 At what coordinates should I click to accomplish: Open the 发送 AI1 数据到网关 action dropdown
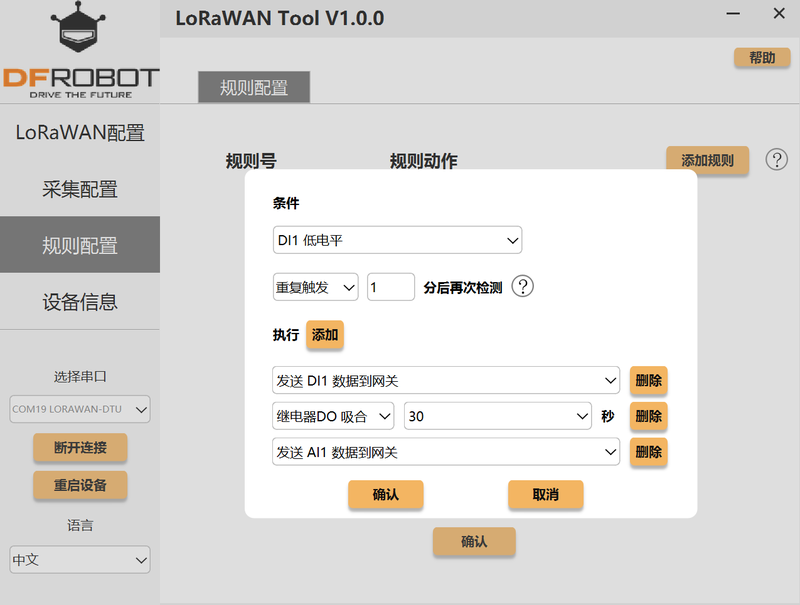tap(446, 452)
